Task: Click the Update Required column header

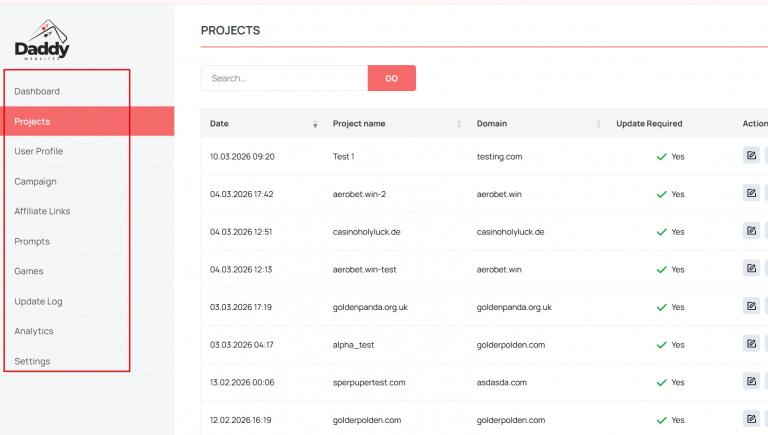Action: 649,123
